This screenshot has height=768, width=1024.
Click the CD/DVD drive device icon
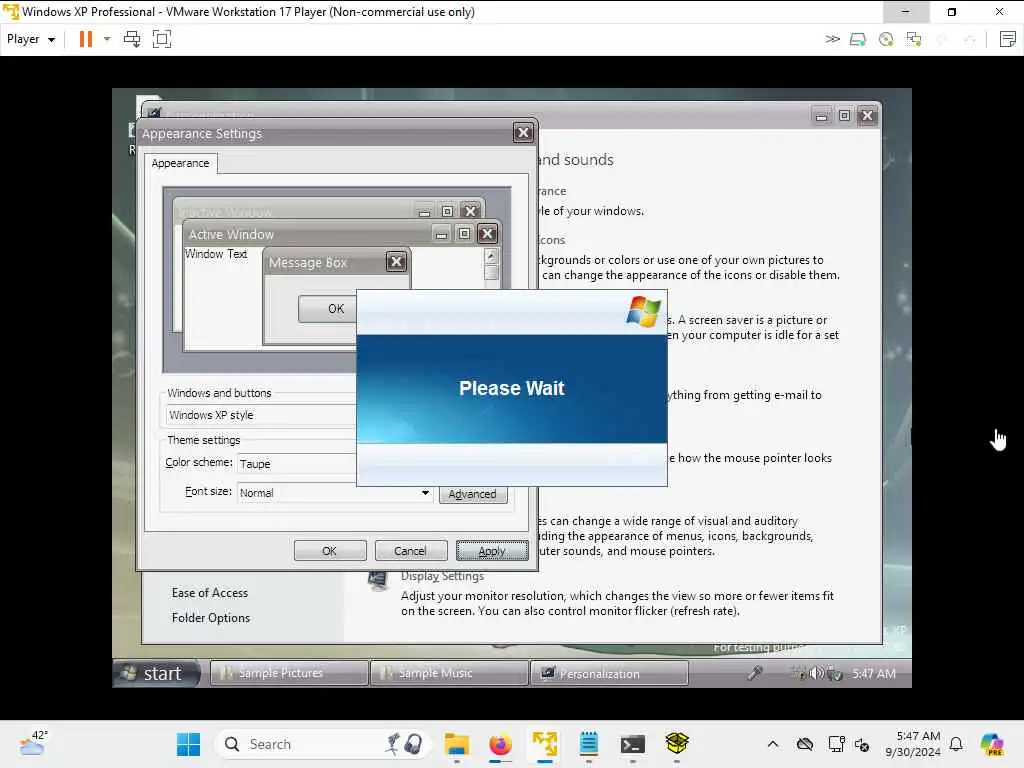(x=886, y=39)
